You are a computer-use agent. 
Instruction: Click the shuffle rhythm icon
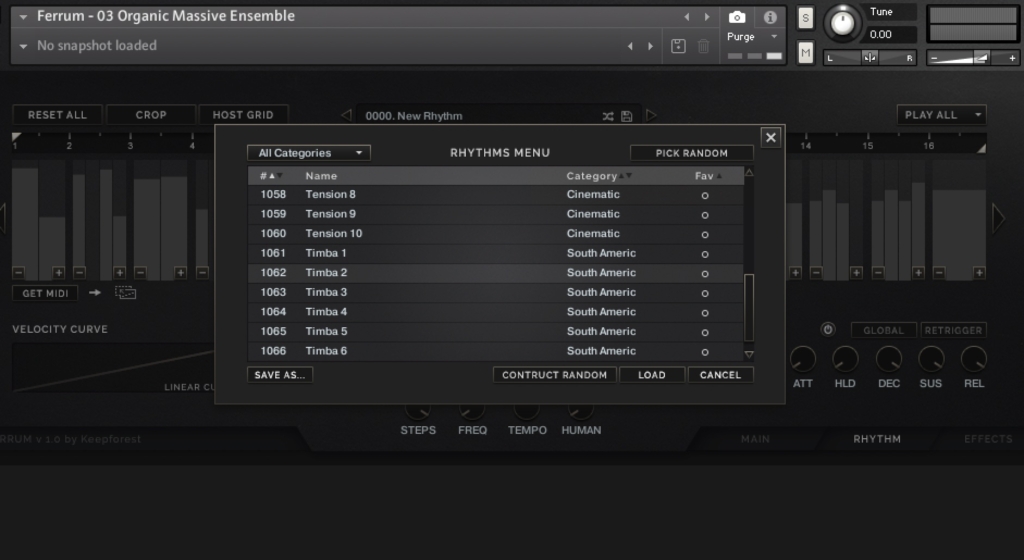coord(607,116)
